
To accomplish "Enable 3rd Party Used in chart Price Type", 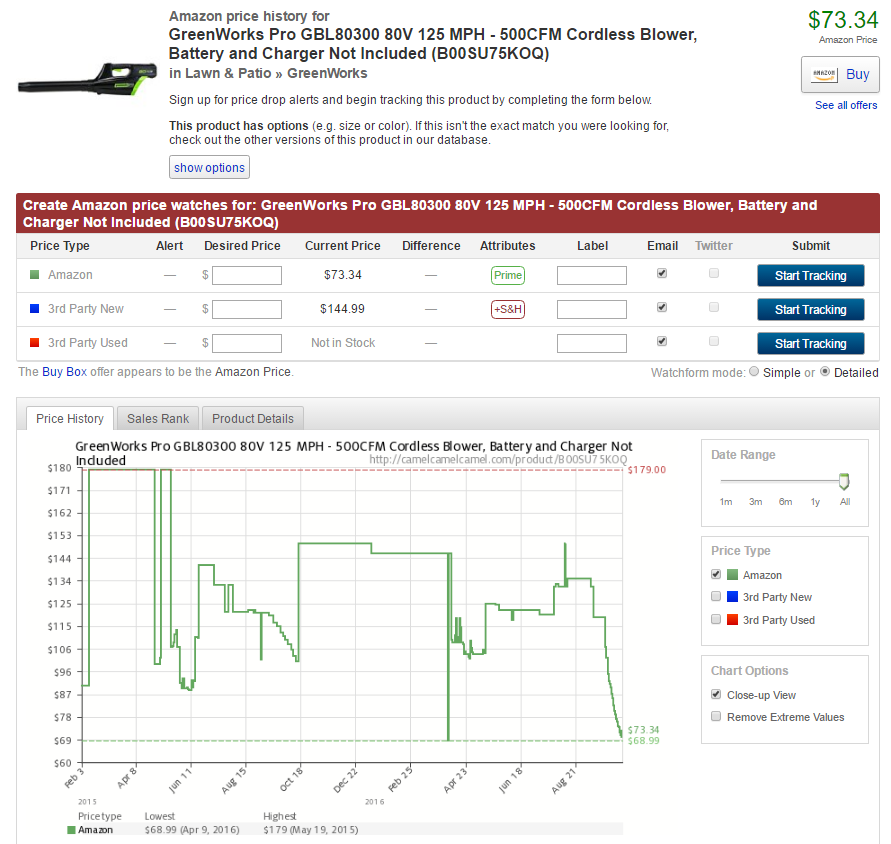I will click(x=716, y=619).
